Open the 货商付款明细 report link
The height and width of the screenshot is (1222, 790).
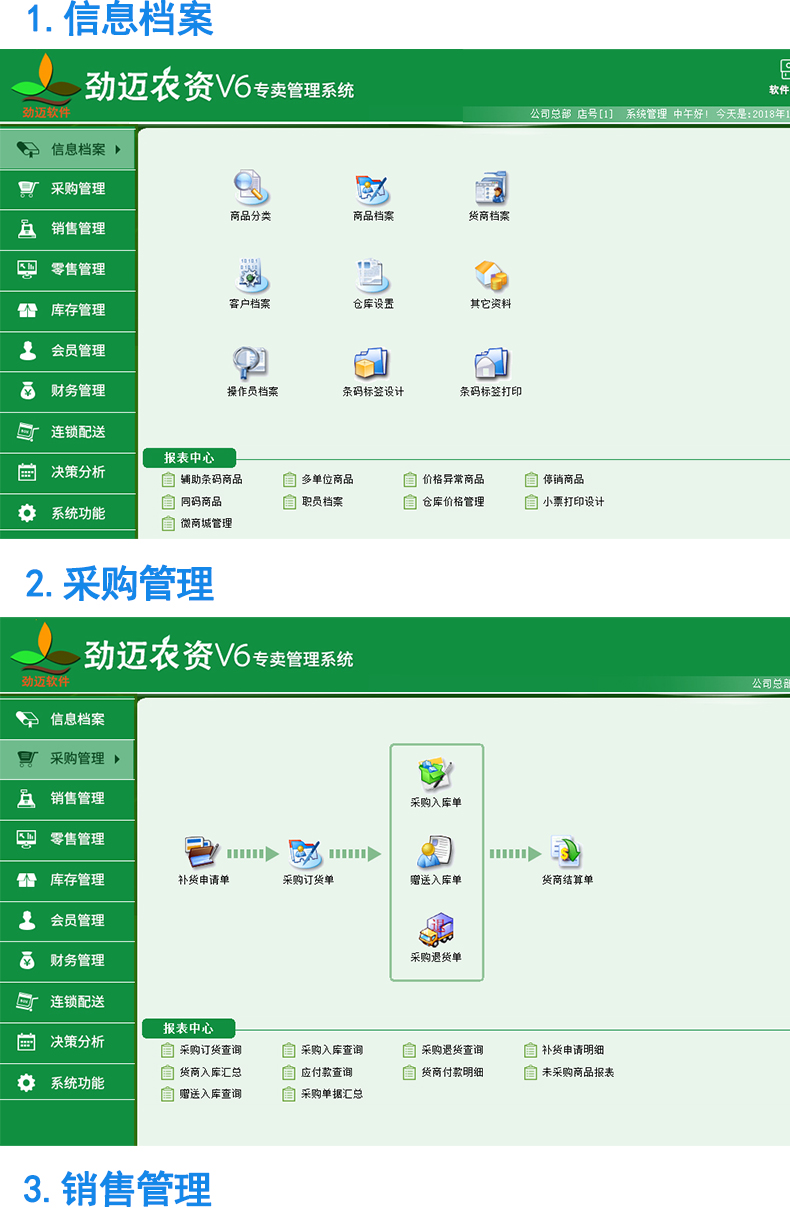(443, 1072)
